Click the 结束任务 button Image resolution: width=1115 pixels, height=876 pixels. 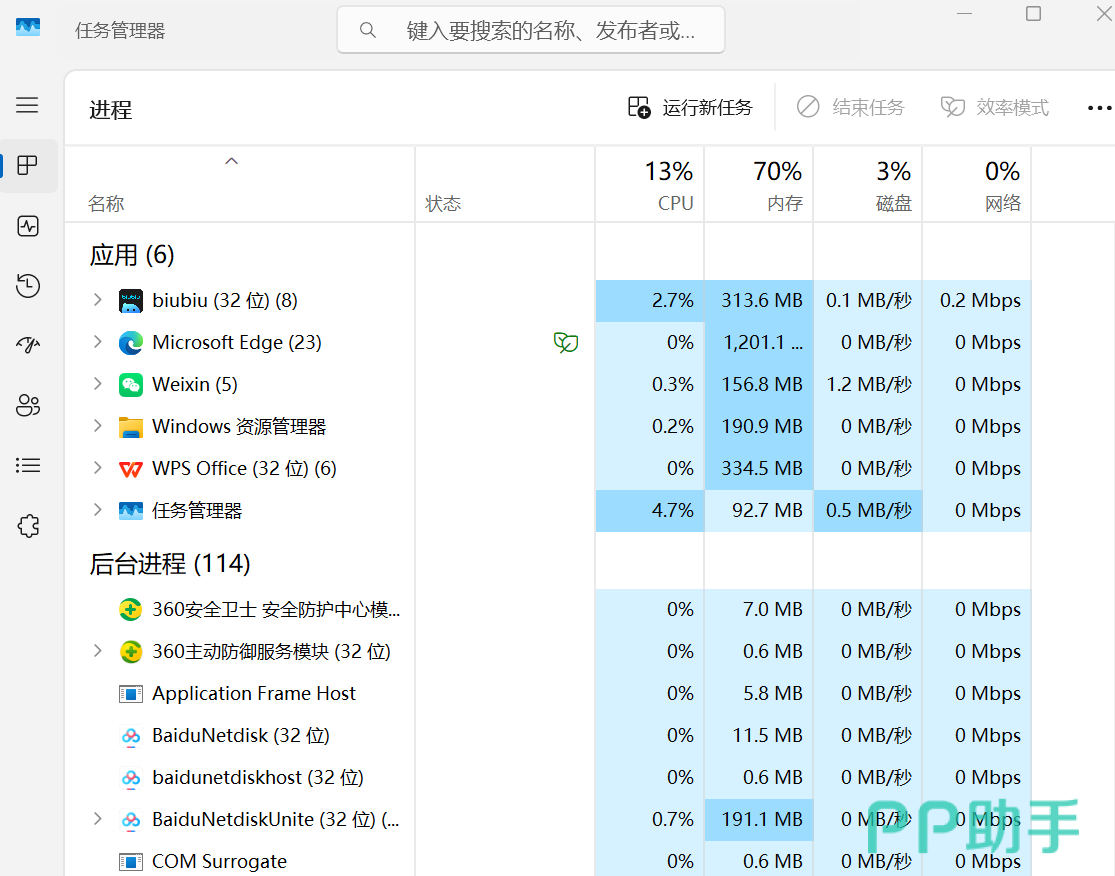[850, 108]
